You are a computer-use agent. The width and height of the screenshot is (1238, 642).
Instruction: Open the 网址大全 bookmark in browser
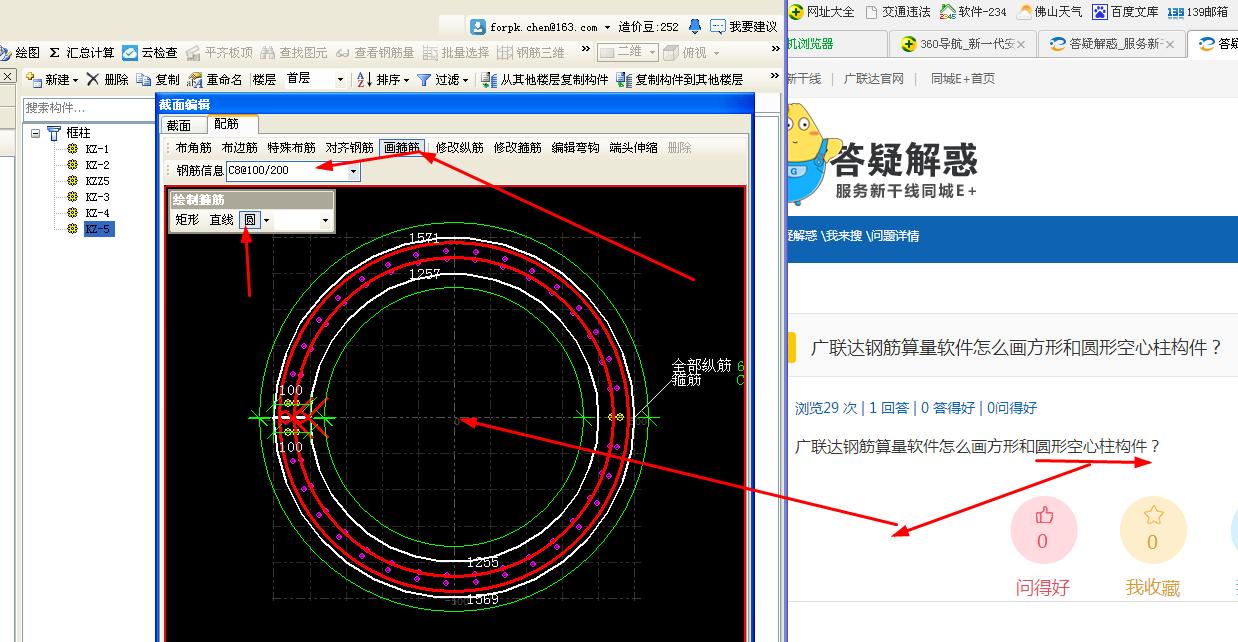(x=822, y=12)
